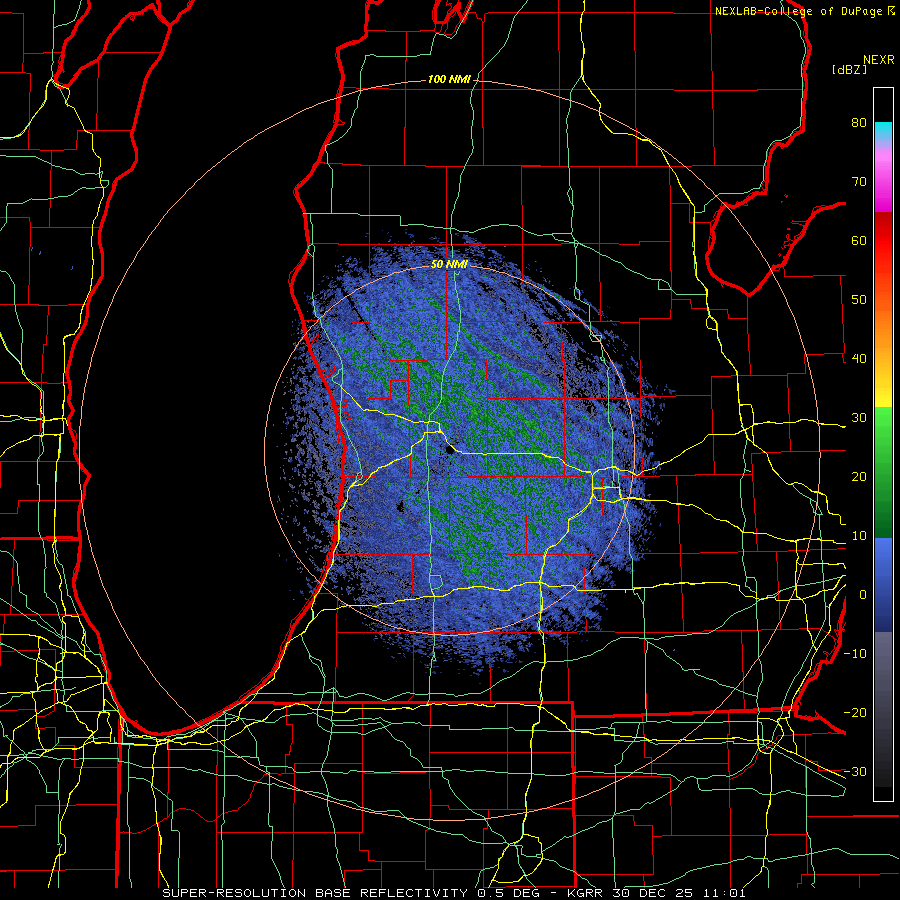Click the 50 dBZ scale value

(x=859, y=300)
